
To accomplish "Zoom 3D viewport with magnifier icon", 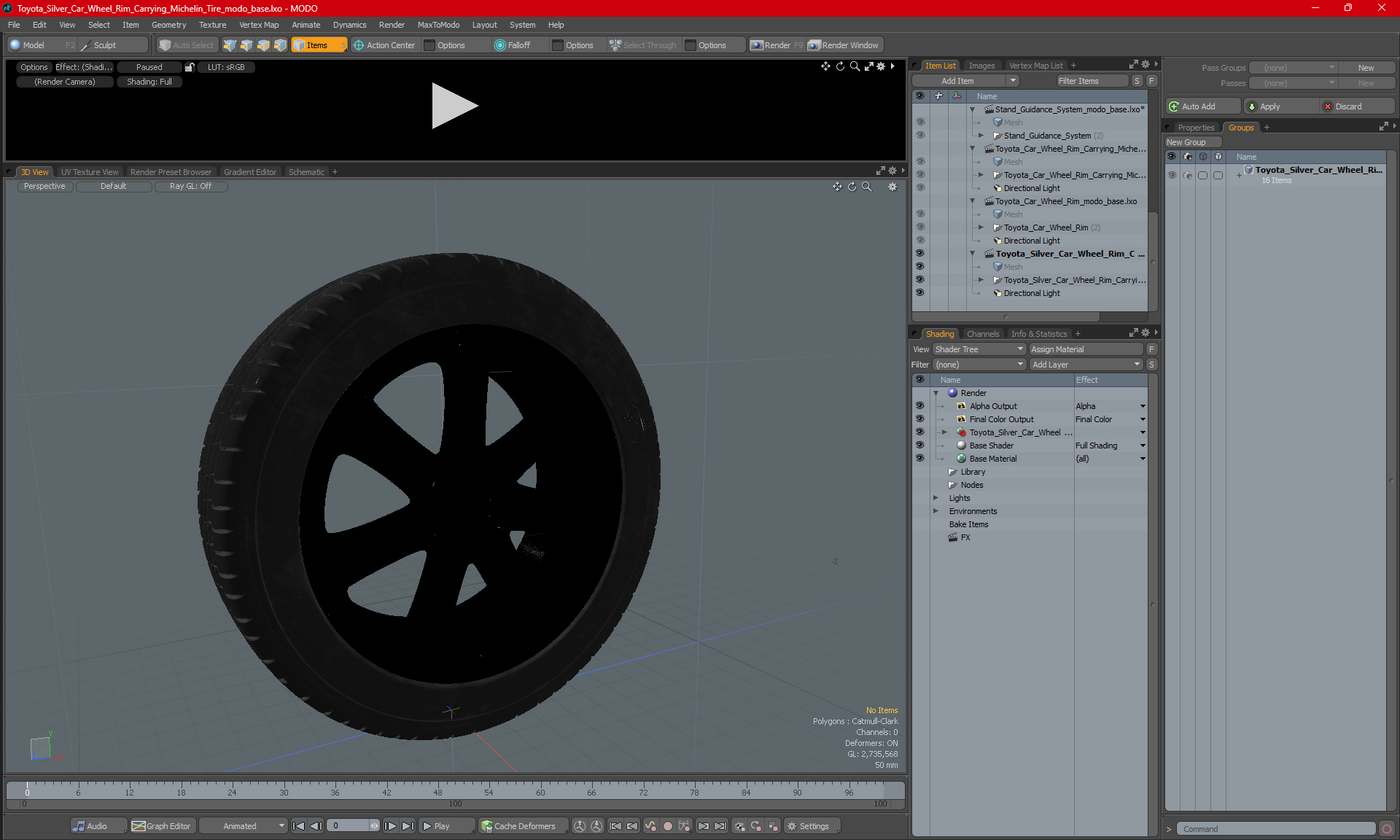I will click(866, 187).
